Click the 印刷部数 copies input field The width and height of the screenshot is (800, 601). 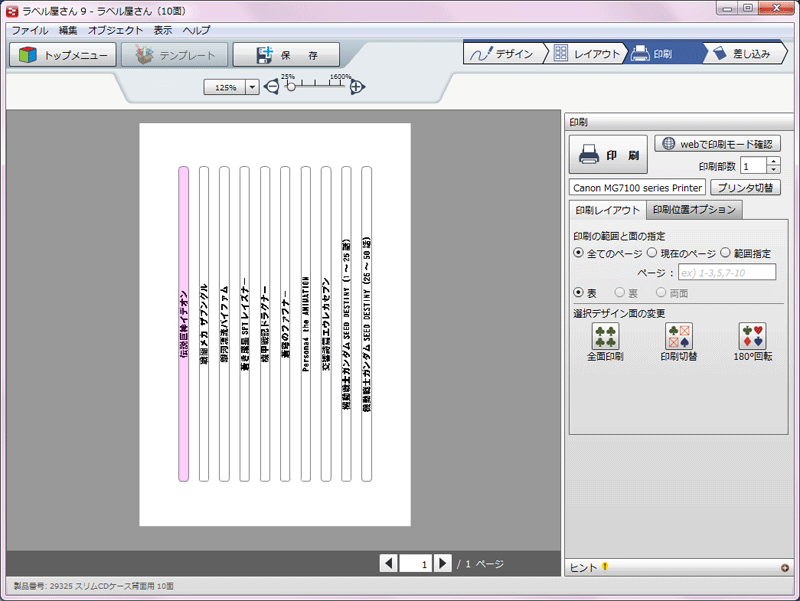754,165
